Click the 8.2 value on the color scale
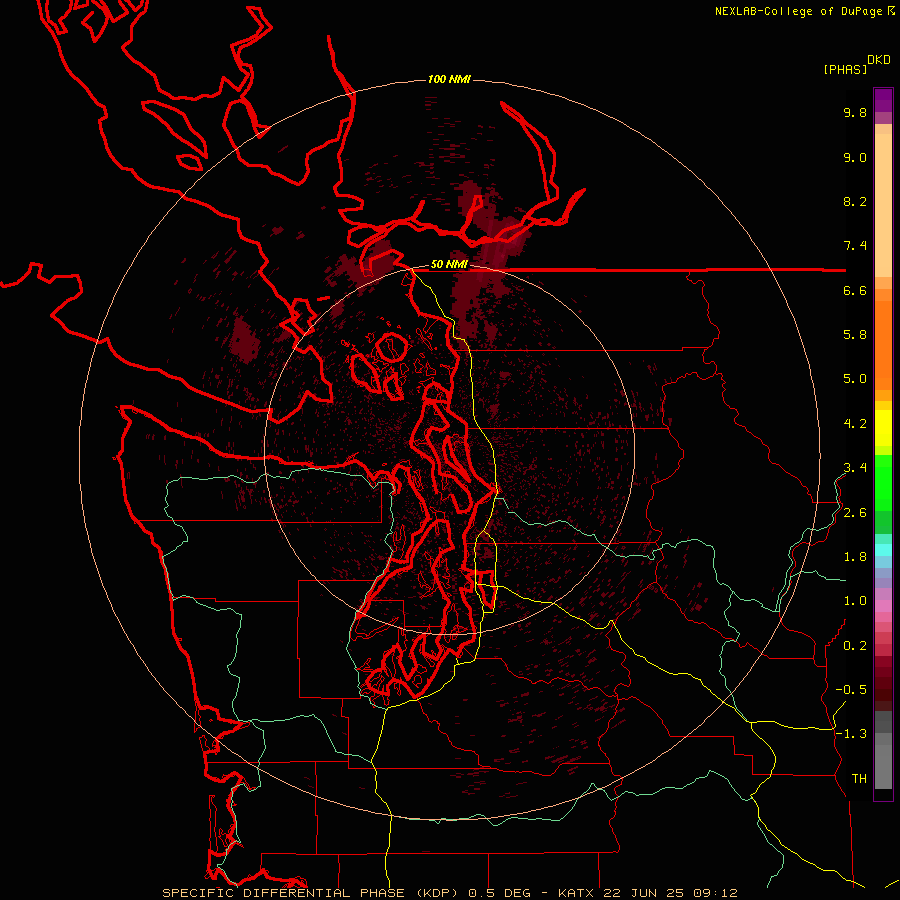This screenshot has width=900, height=900. tap(855, 201)
